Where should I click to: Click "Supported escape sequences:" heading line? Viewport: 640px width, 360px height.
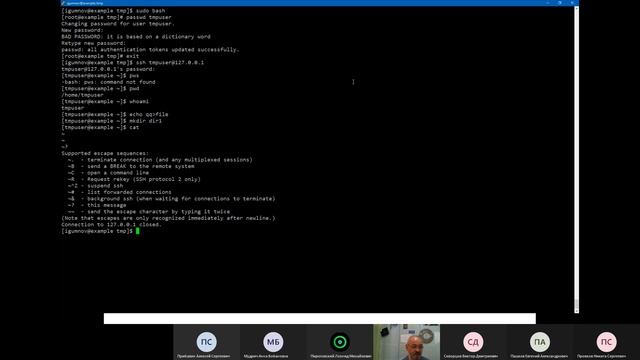[105, 153]
